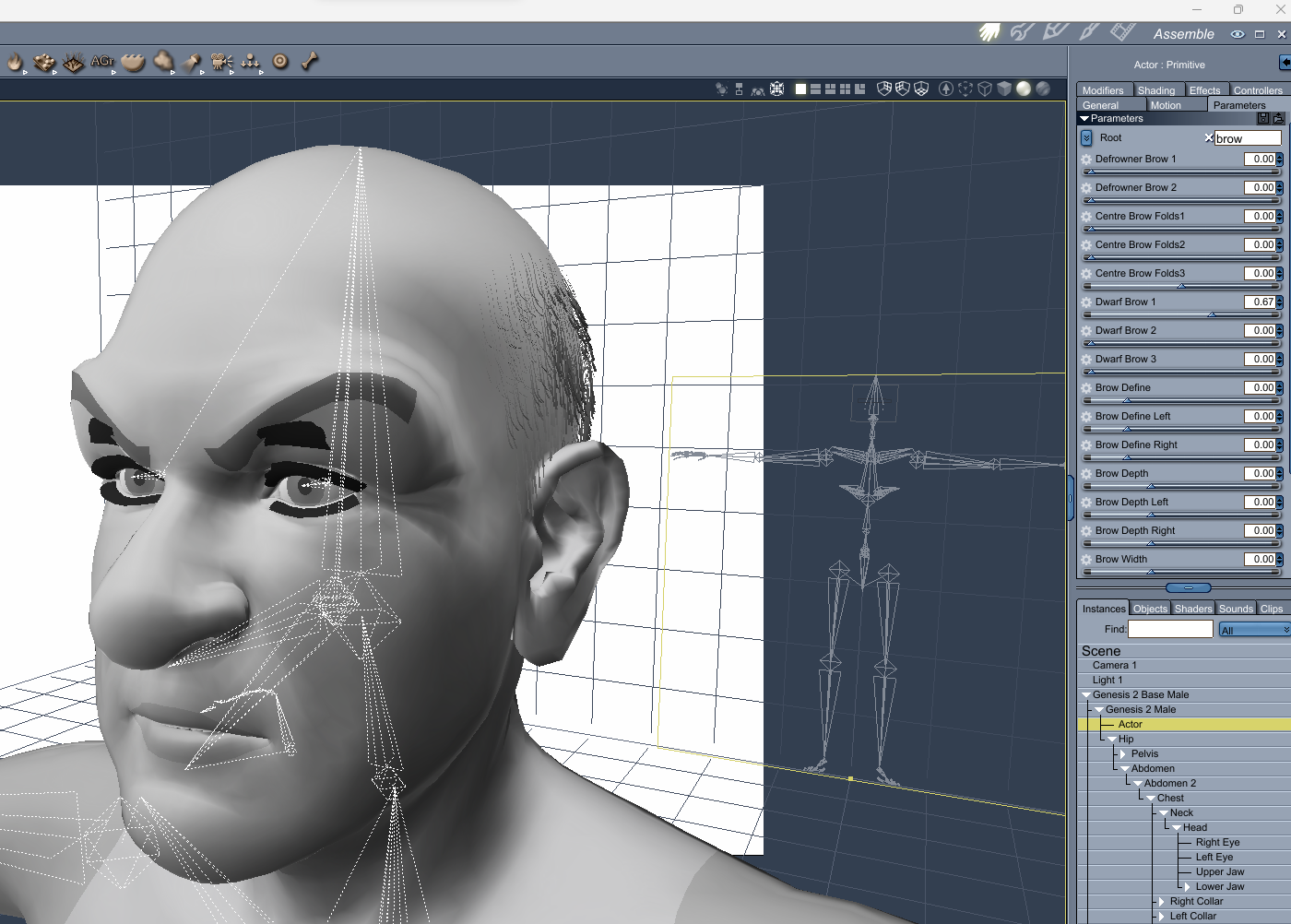
Task: Click the Find input field
Action: pos(1170,629)
